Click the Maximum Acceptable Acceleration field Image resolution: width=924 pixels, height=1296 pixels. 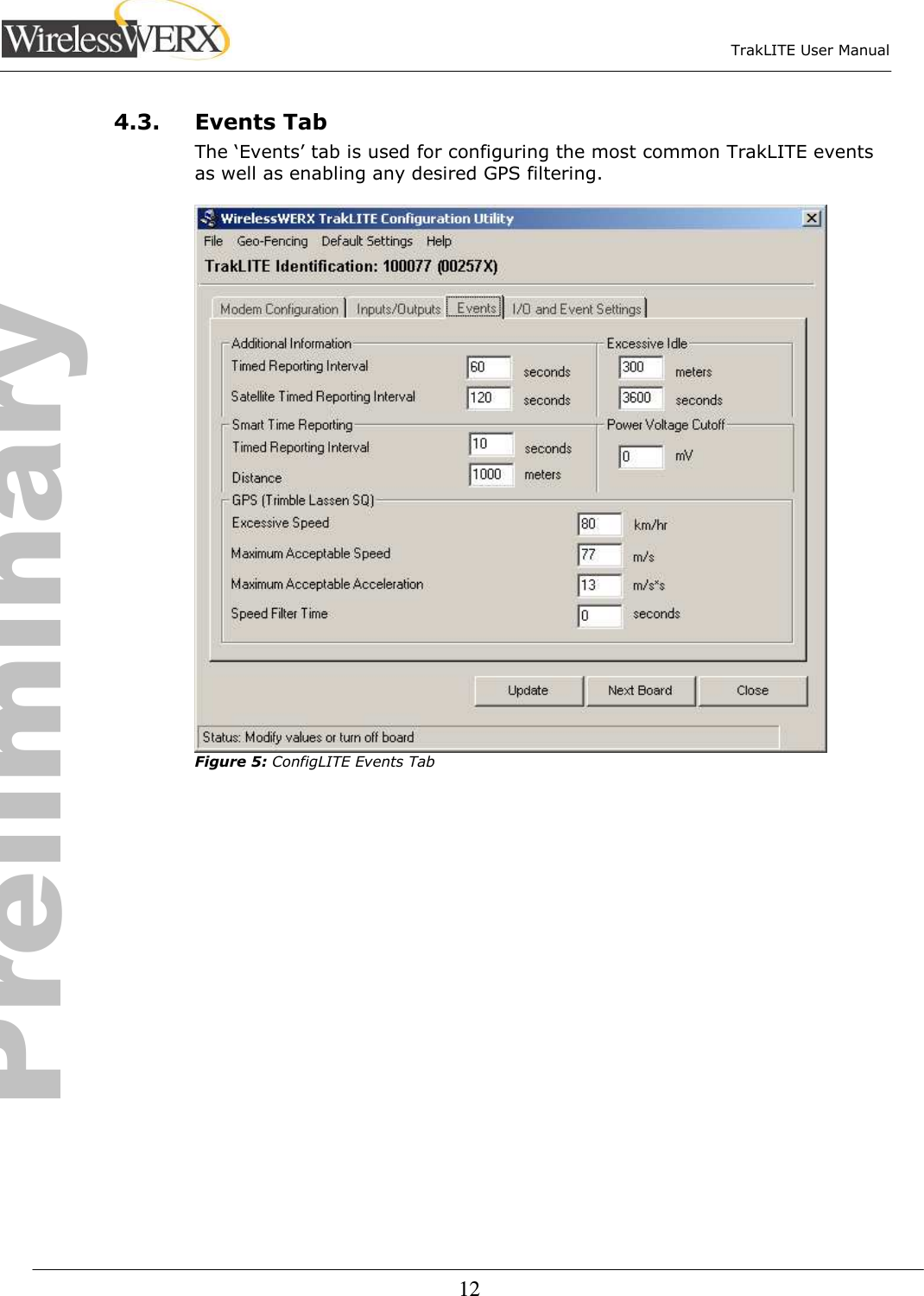(x=599, y=585)
